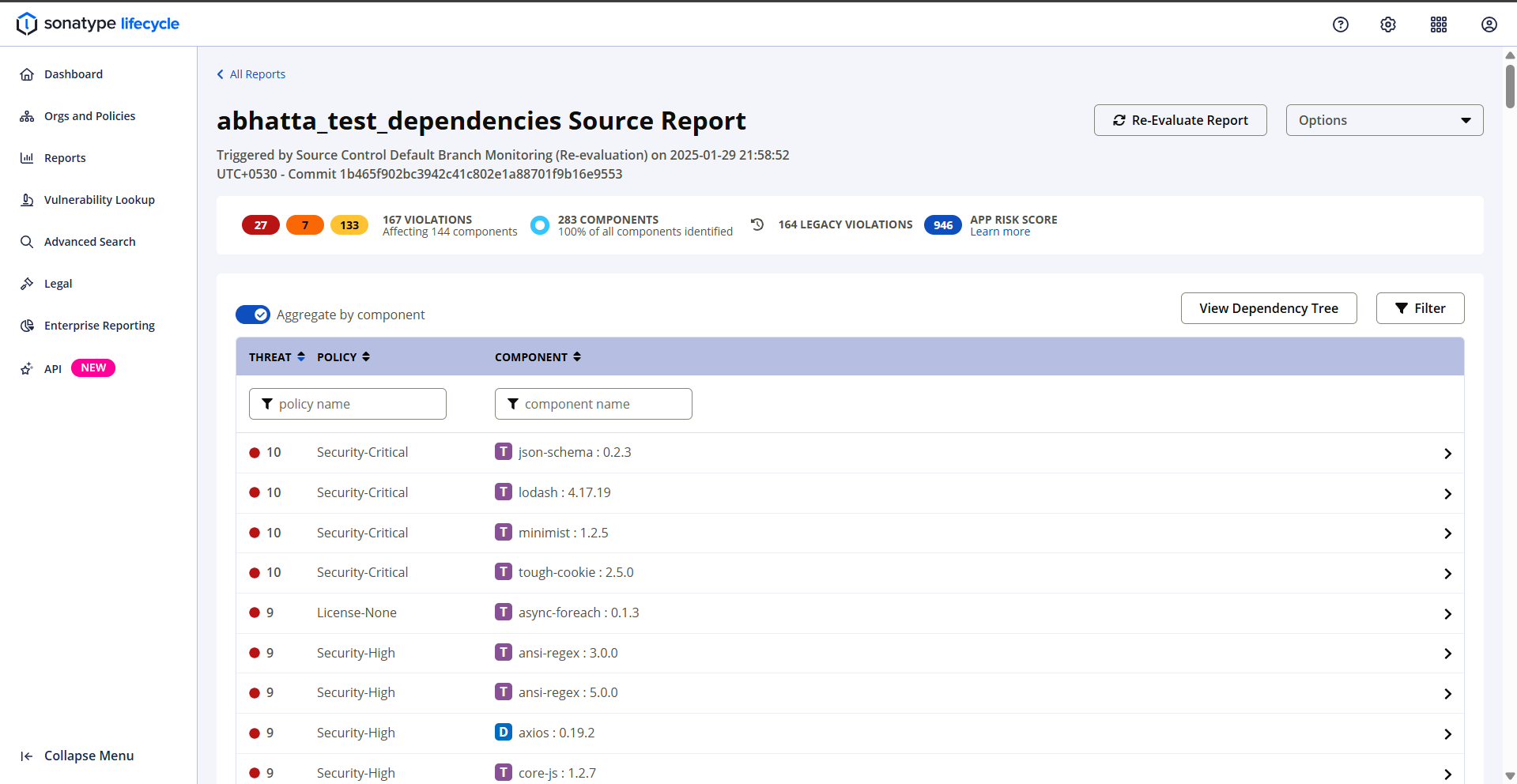1517x784 pixels.
Task: Click the Collapse Menu arrow icon
Action: [27, 756]
